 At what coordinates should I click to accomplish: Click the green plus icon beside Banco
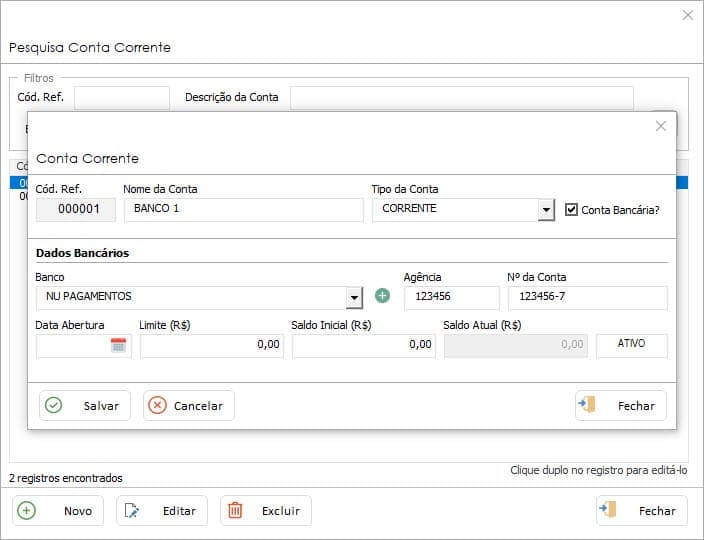[382, 296]
